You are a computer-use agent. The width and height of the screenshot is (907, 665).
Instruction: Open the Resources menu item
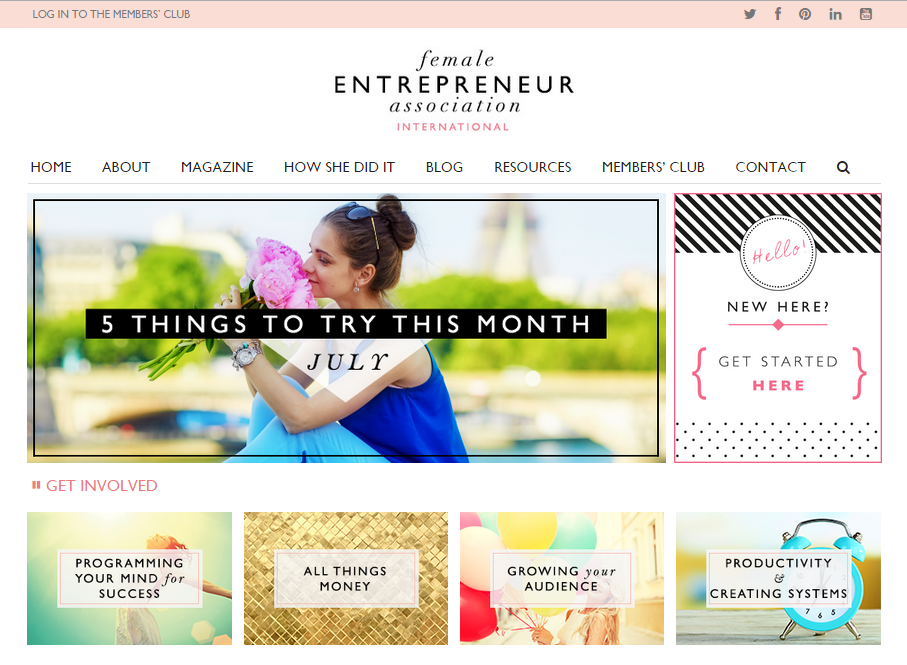pos(533,167)
